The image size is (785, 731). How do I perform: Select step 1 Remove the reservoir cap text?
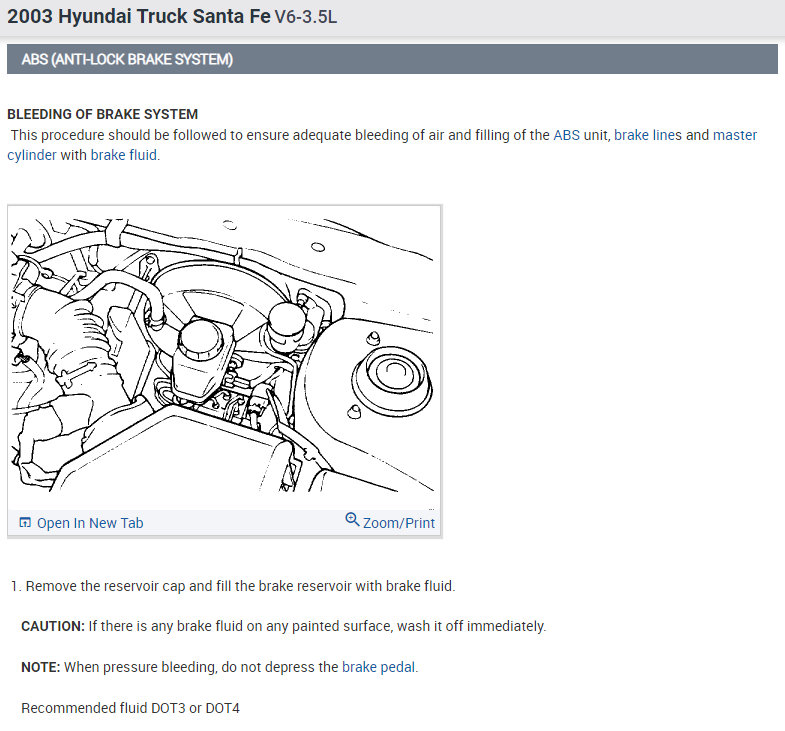tap(233, 586)
